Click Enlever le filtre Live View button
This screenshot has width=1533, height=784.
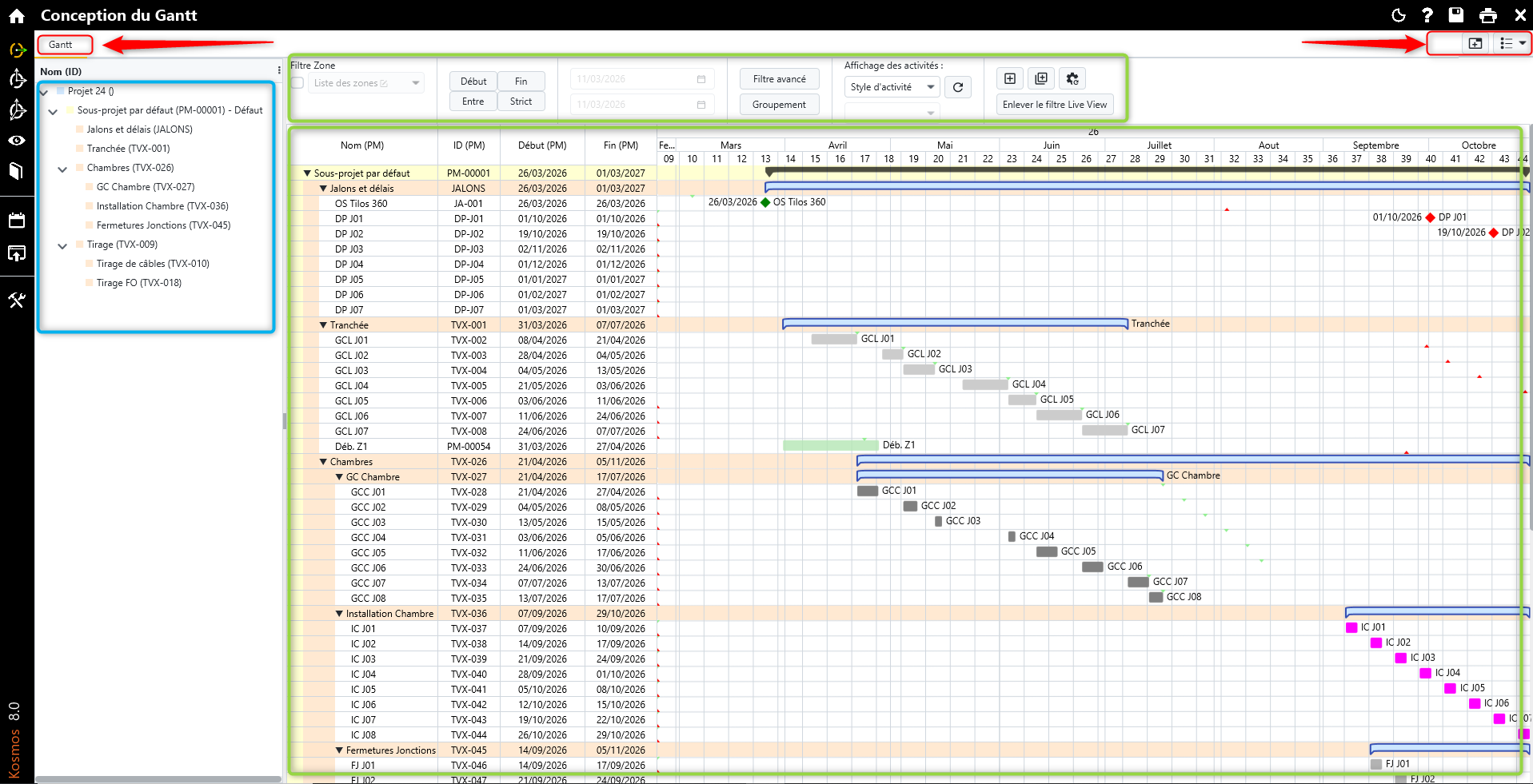coord(1054,105)
